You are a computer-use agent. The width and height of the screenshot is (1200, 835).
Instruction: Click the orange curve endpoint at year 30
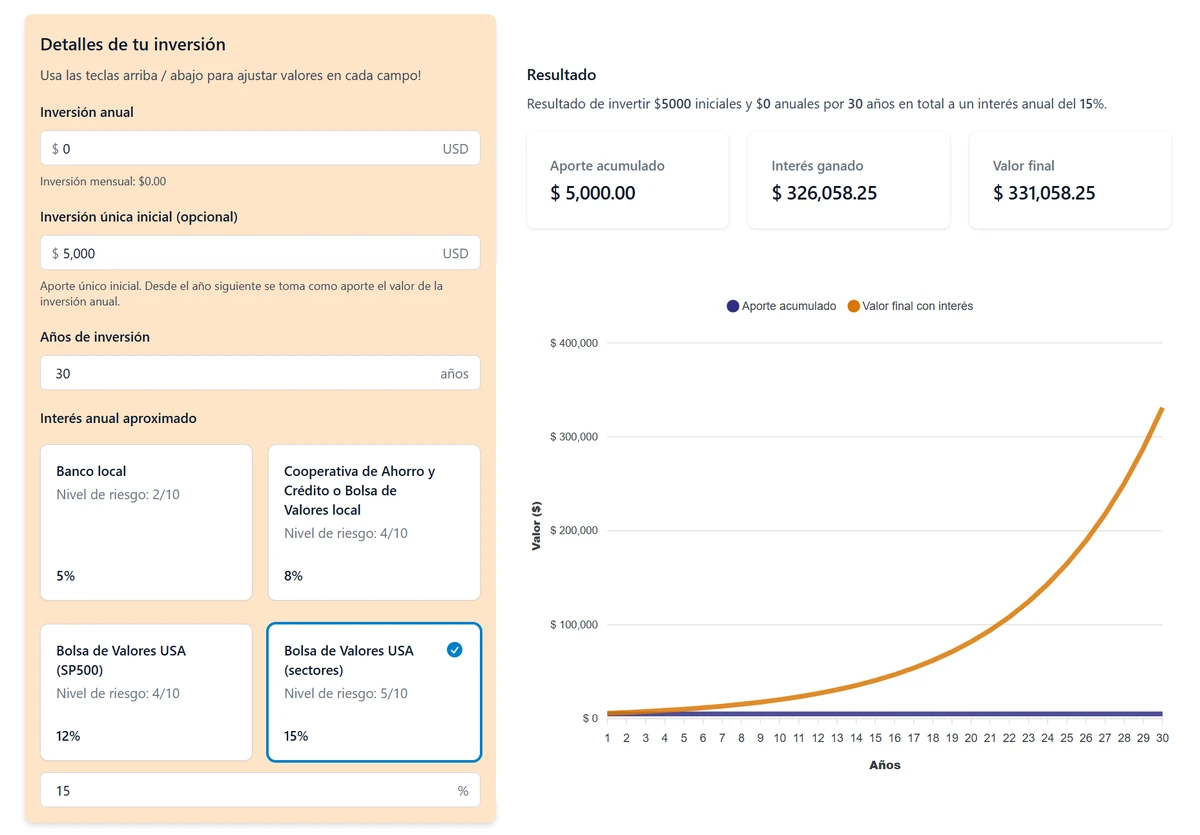1162,408
